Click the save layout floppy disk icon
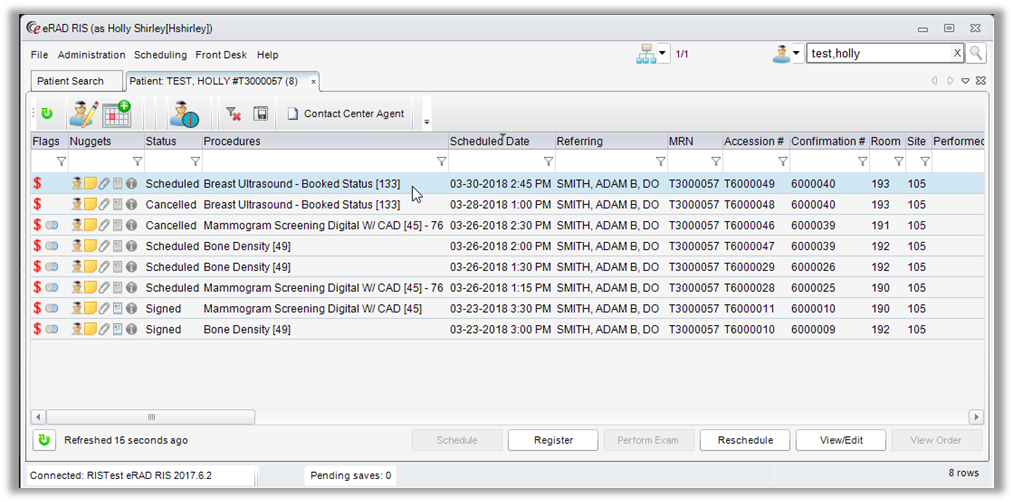 pyautogui.click(x=261, y=114)
